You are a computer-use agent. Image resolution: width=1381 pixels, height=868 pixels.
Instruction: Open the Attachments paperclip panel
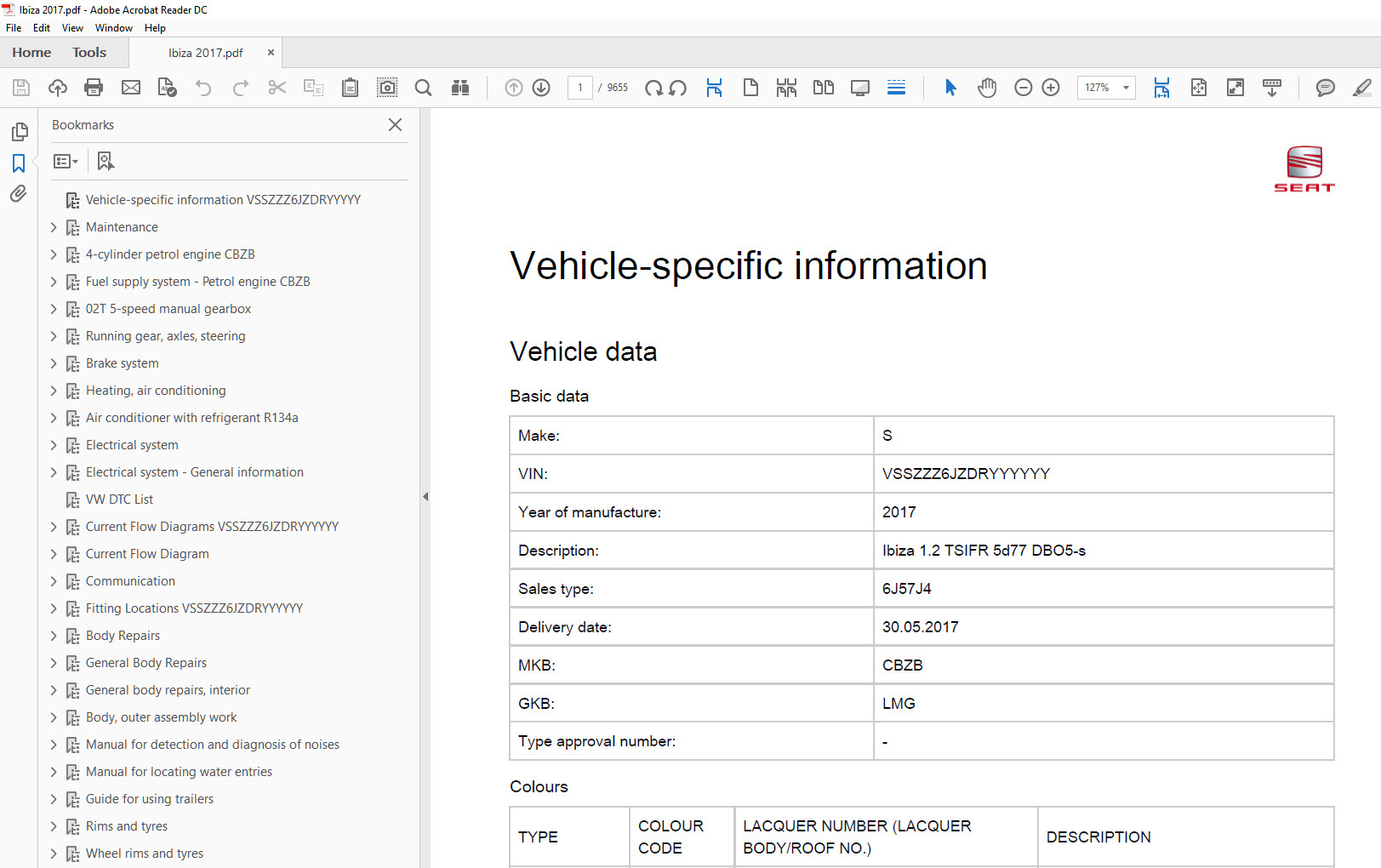coord(19,194)
